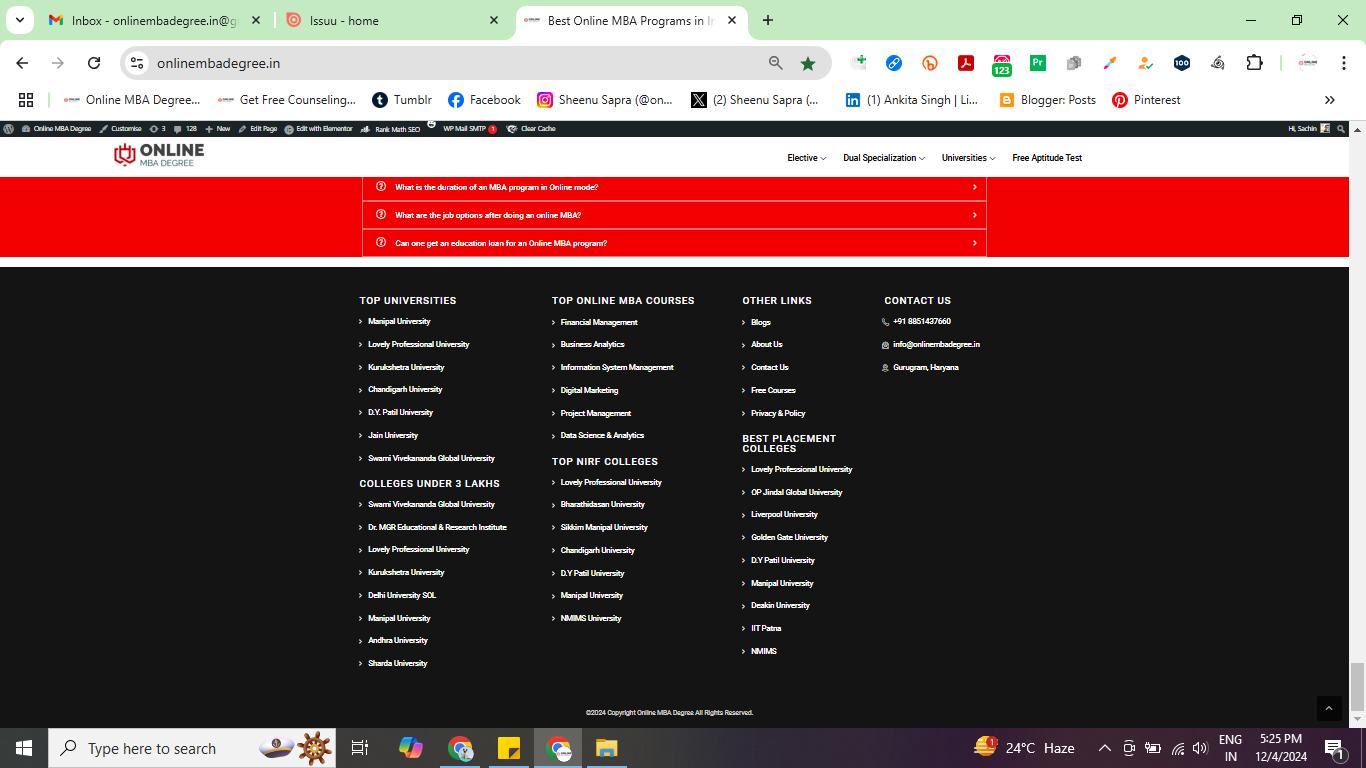Open the green Pr extension icon
Screen dimensions: 1366x768
coord(1038,63)
